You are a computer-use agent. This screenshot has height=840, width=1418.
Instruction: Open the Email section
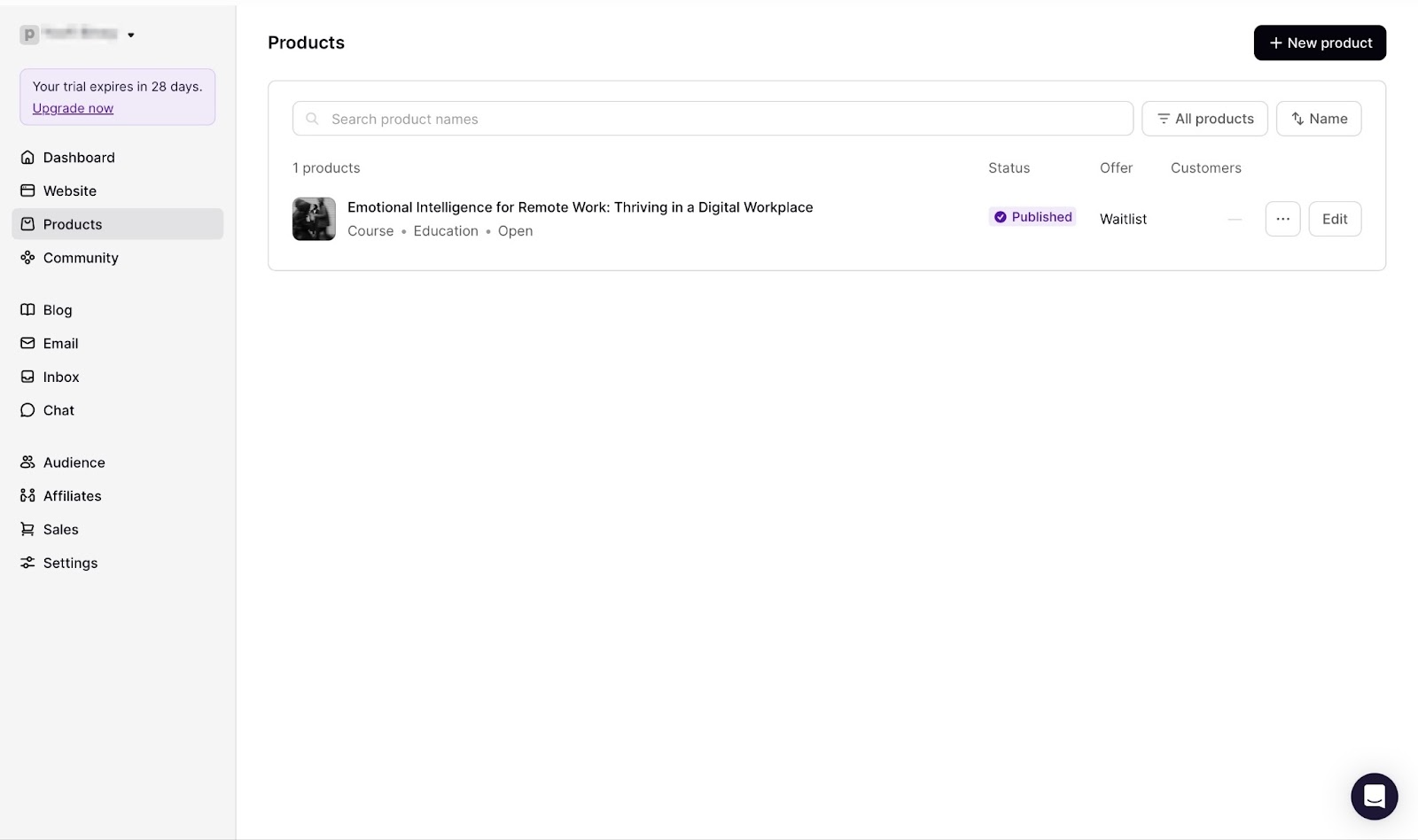coord(117,343)
